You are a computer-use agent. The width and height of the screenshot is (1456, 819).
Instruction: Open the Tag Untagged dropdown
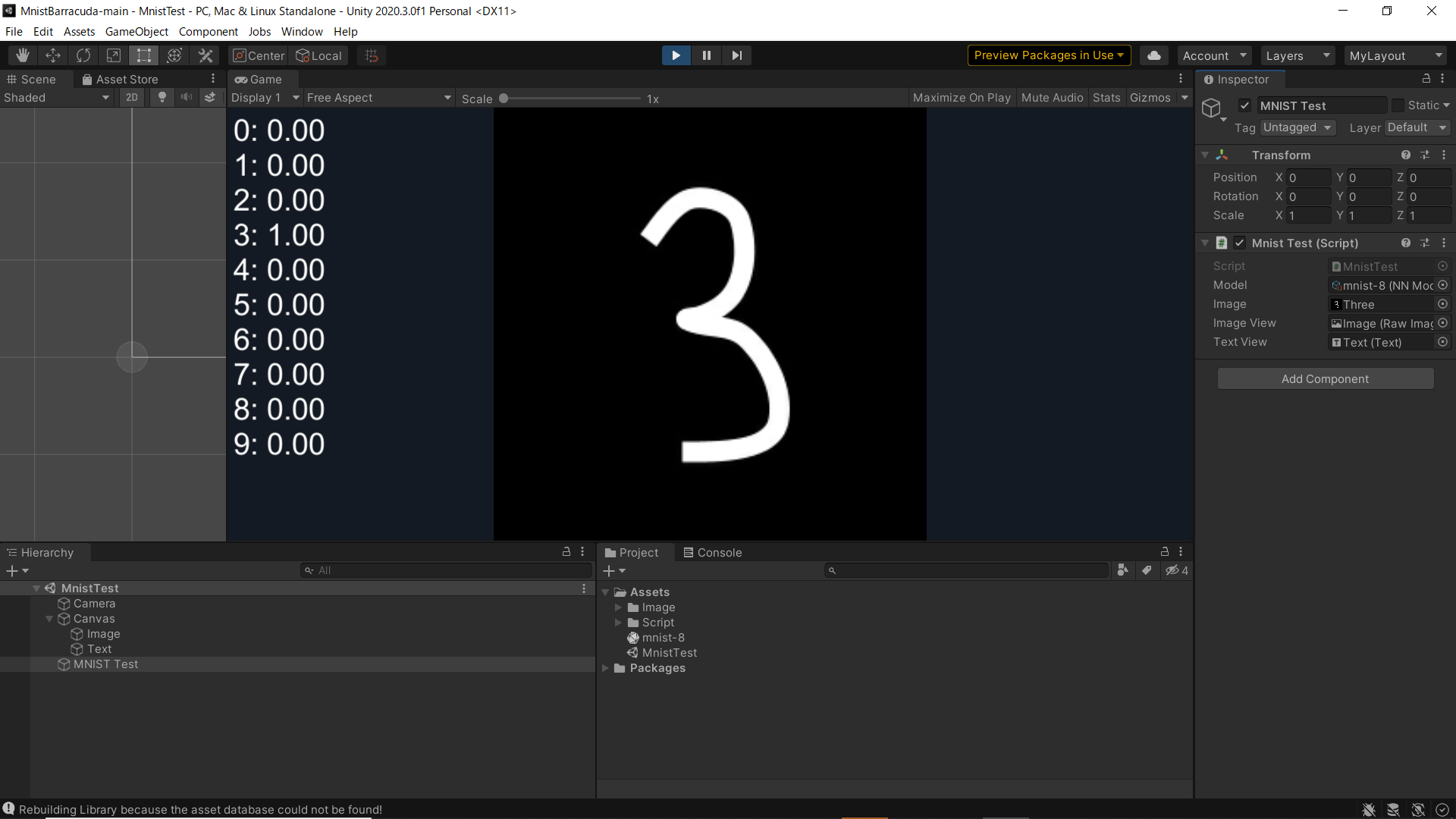pyautogui.click(x=1297, y=127)
